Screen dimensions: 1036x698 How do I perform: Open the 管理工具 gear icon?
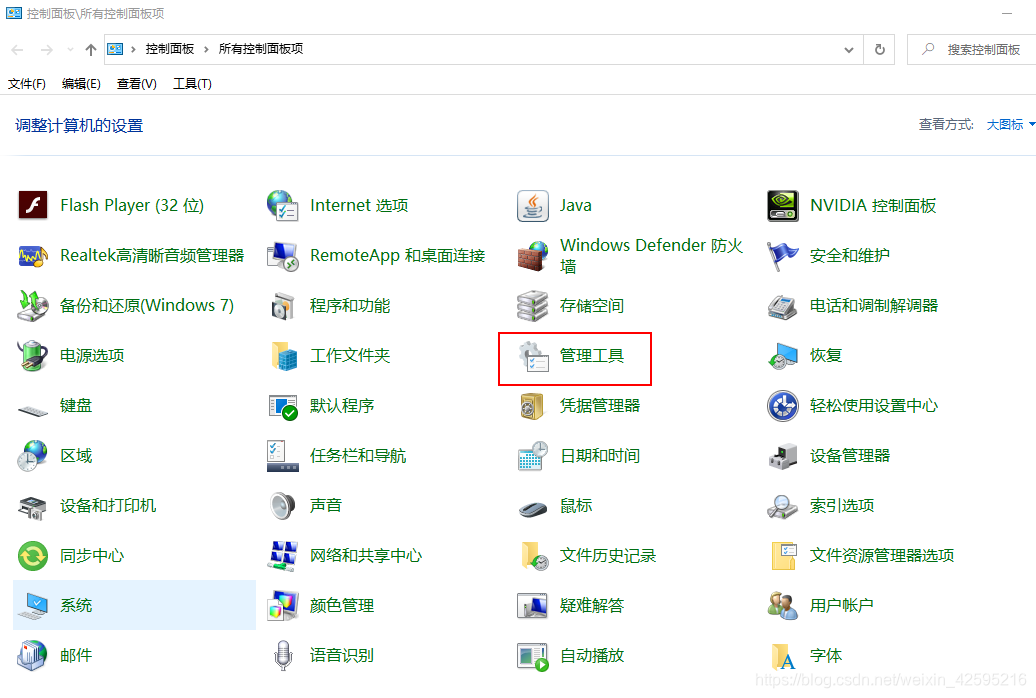click(533, 356)
